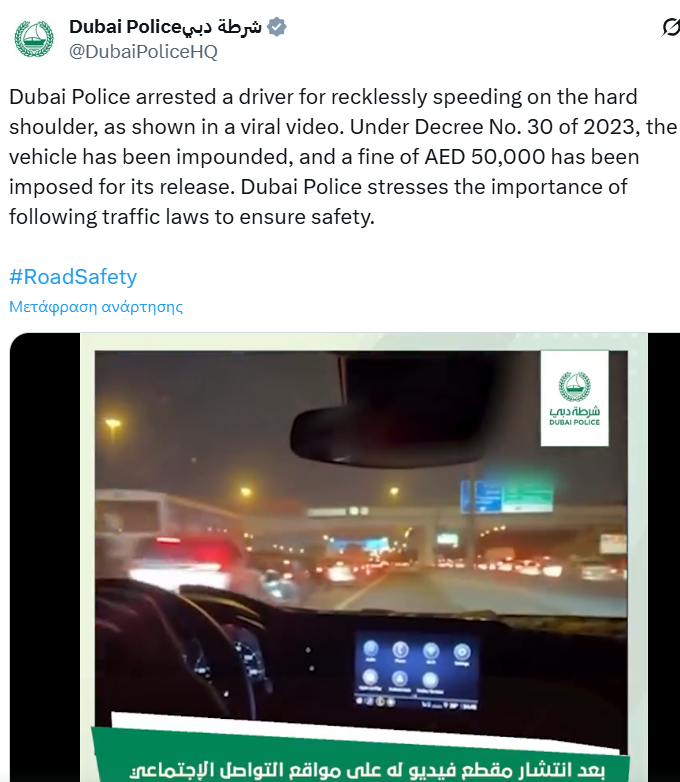680x782 pixels.
Task: Click the Dubai Police logo watermark in video
Action: (x=574, y=398)
